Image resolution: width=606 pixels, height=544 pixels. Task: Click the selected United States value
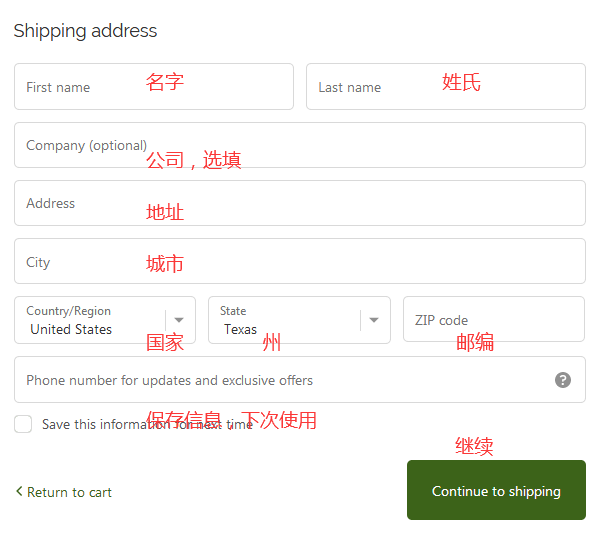71,330
